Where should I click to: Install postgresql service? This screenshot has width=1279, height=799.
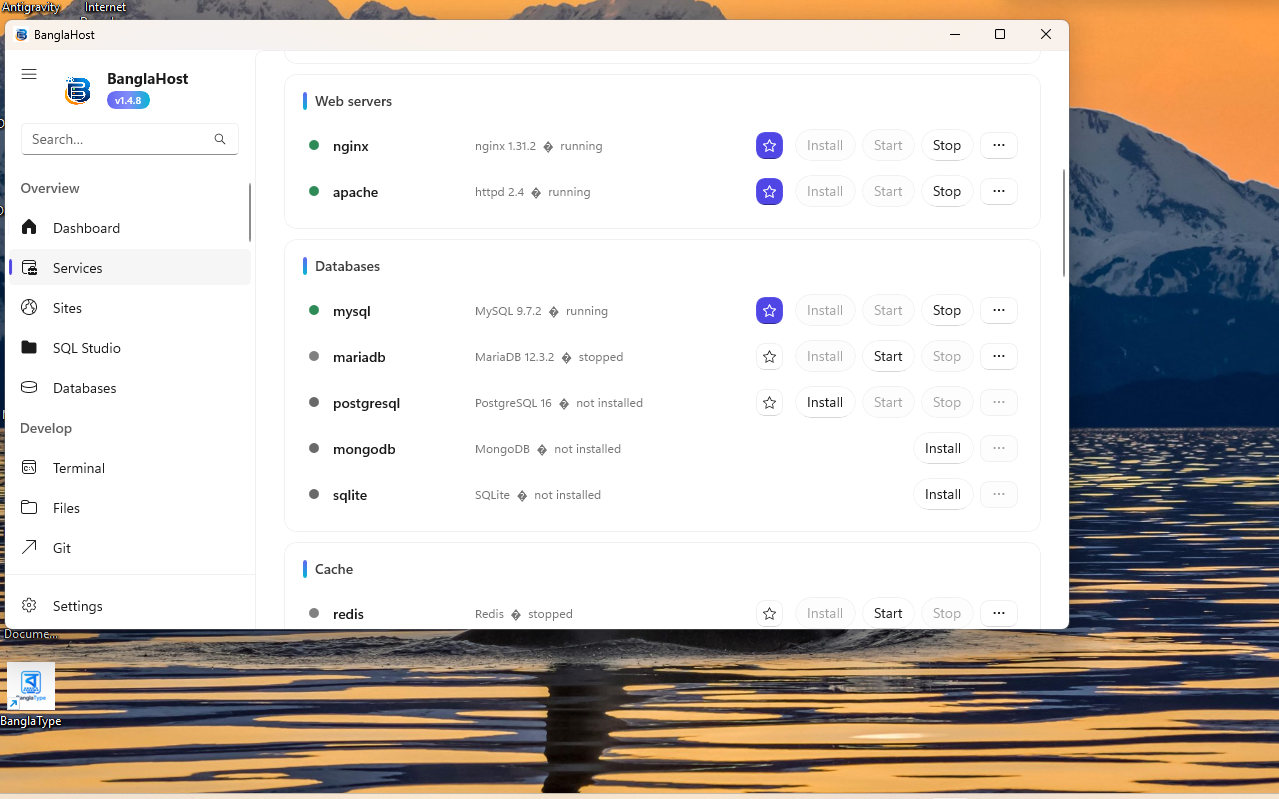[x=825, y=403]
